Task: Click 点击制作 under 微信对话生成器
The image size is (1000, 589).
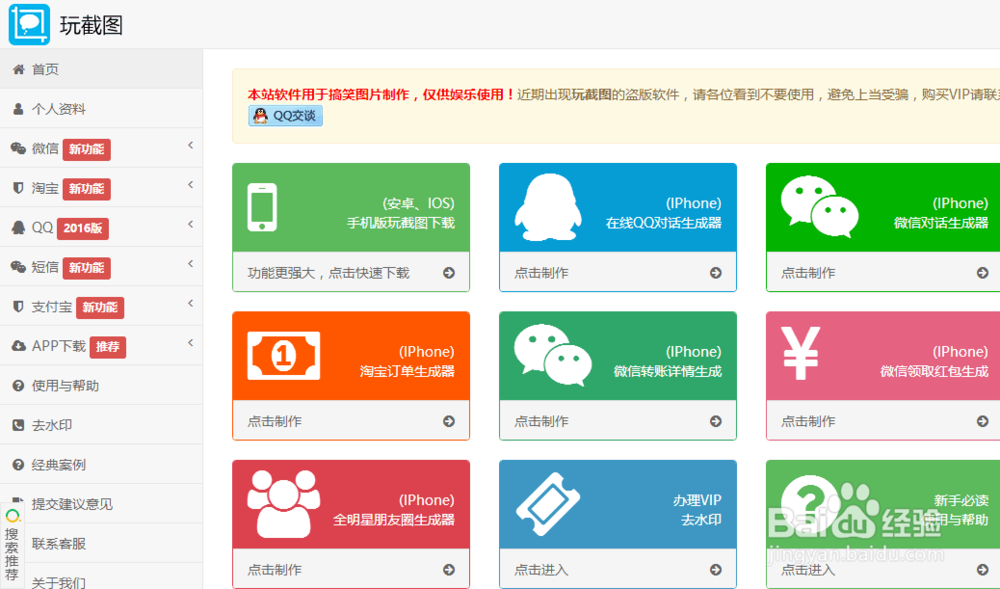Action: click(808, 273)
